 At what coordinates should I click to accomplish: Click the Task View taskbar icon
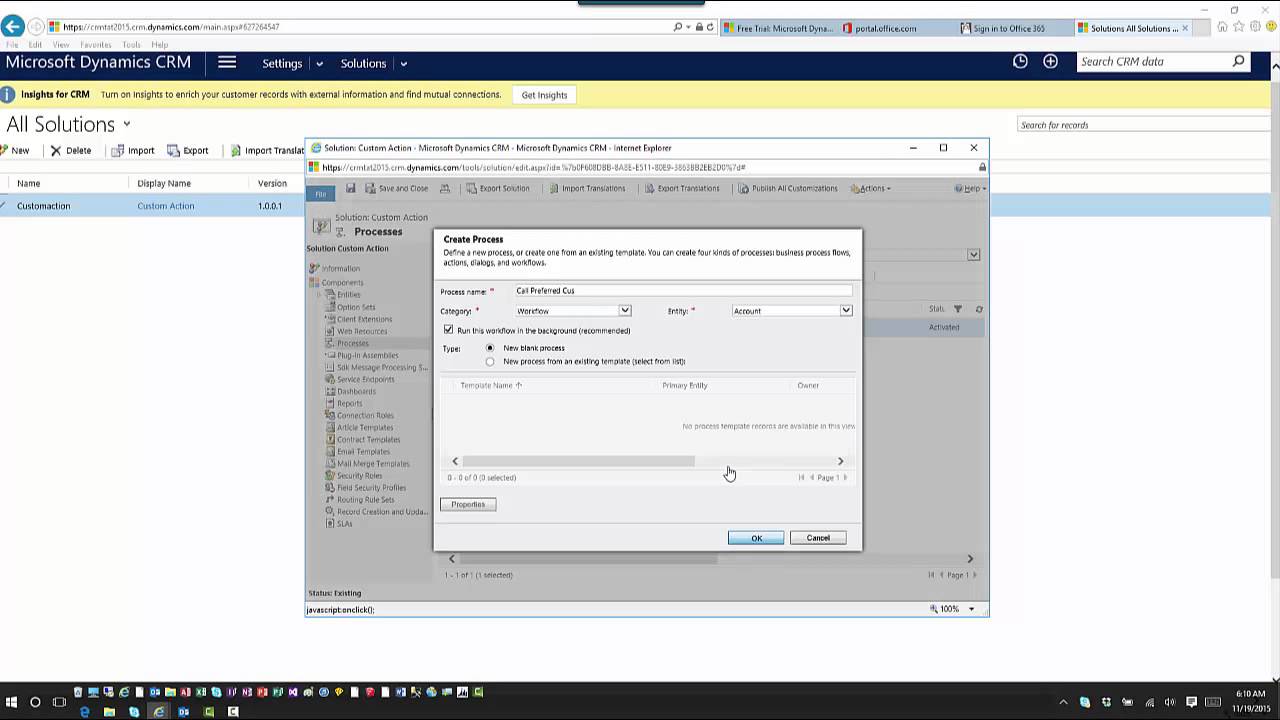(59, 702)
